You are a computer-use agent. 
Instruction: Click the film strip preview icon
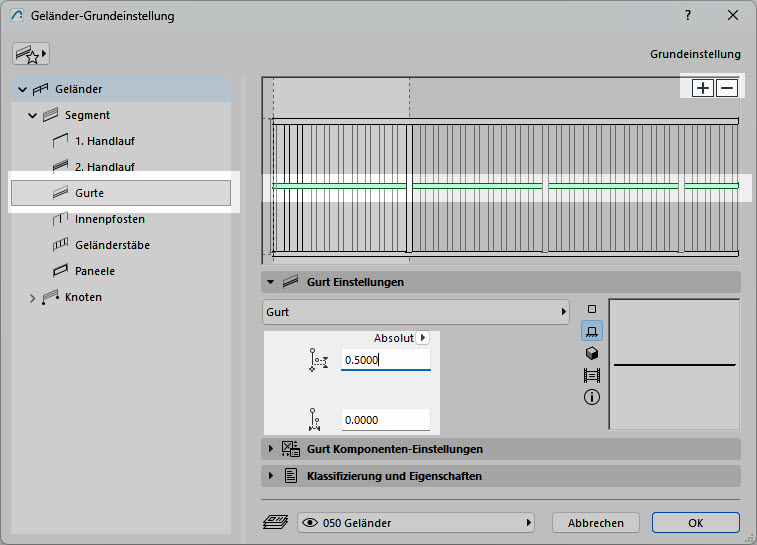click(x=591, y=375)
